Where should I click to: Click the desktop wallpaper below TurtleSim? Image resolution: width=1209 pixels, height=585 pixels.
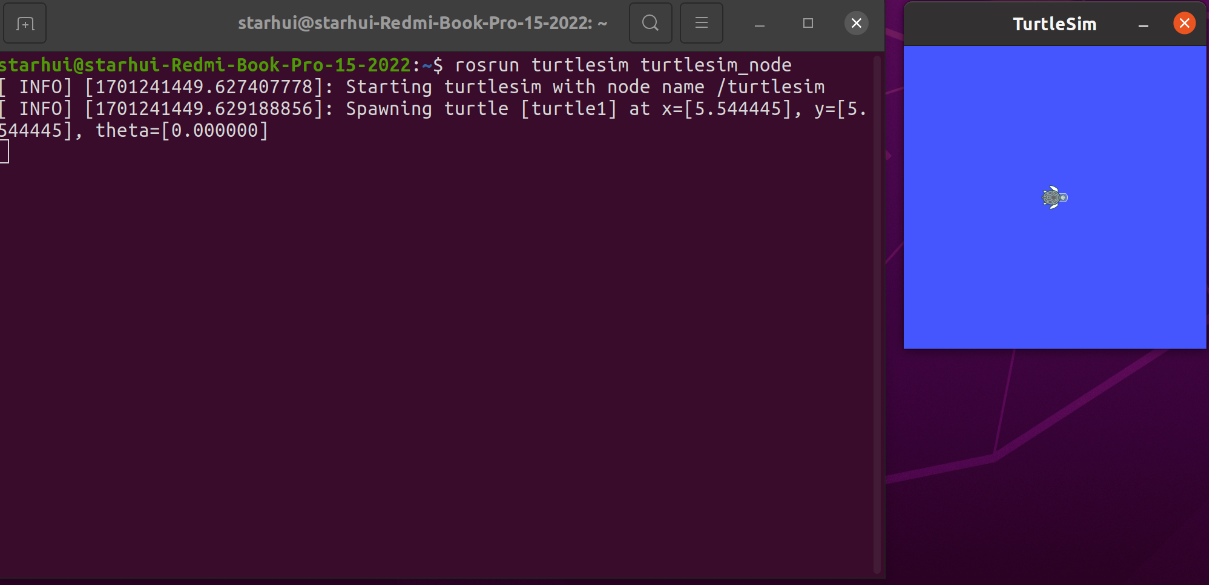coord(1050,470)
